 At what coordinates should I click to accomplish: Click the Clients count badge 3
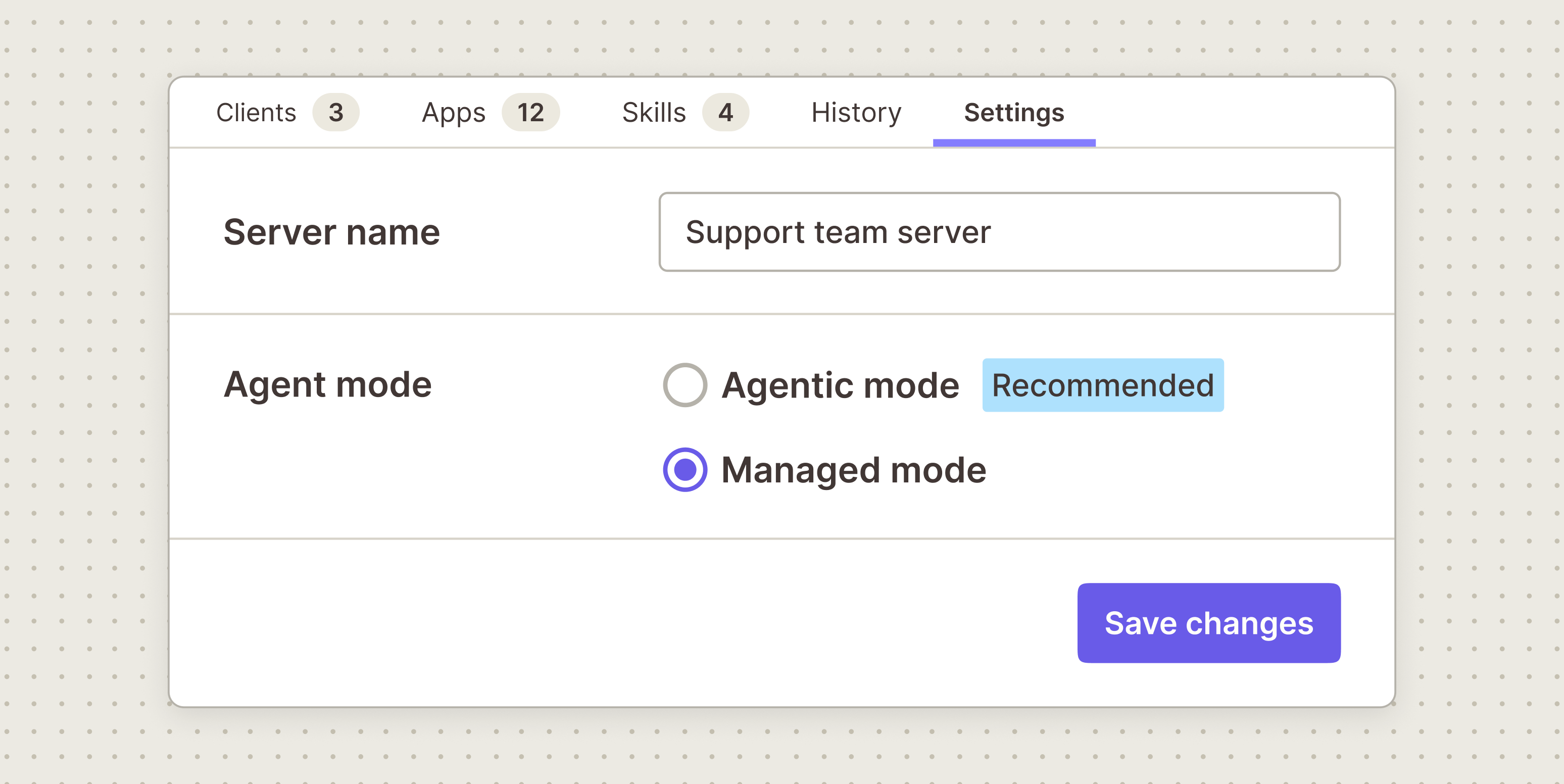(336, 112)
